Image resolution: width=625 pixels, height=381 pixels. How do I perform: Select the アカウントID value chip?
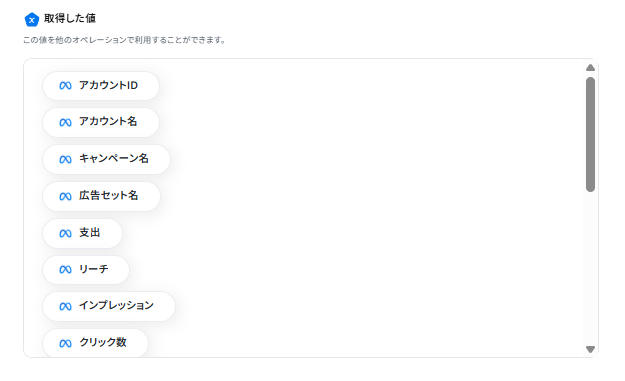[x=101, y=86]
